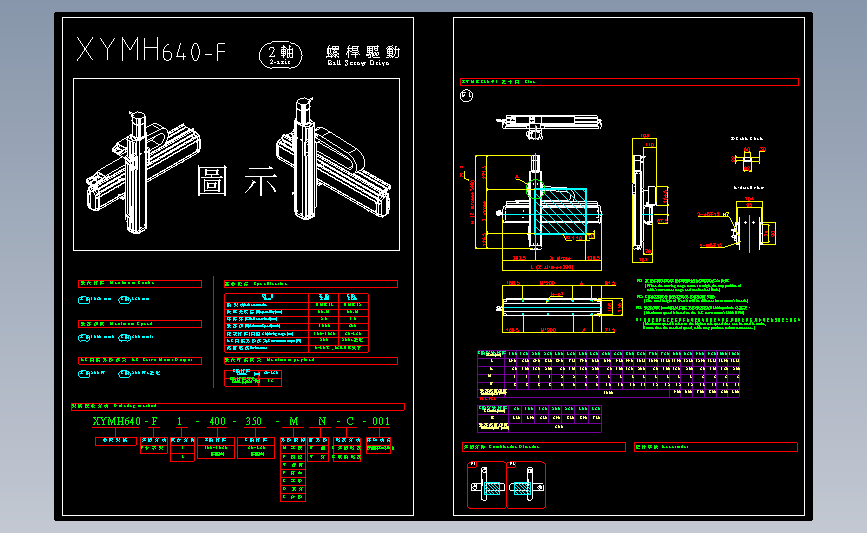Click the 1 digit in ordering code
This screenshot has height=533, width=867.
pyautogui.click(x=179, y=421)
